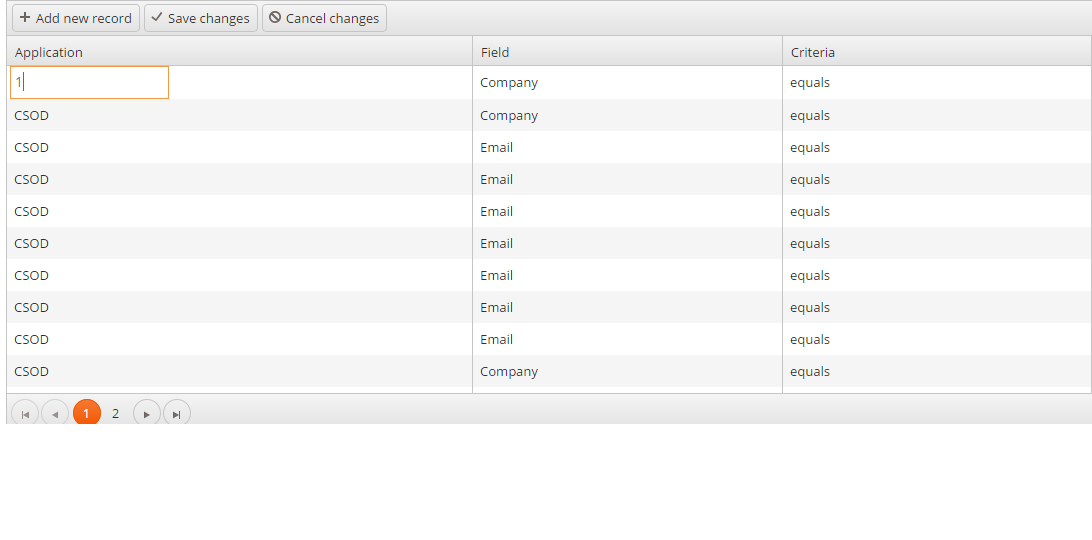Sort by the Criteria column header

pyautogui.click(x=812, y=52)
